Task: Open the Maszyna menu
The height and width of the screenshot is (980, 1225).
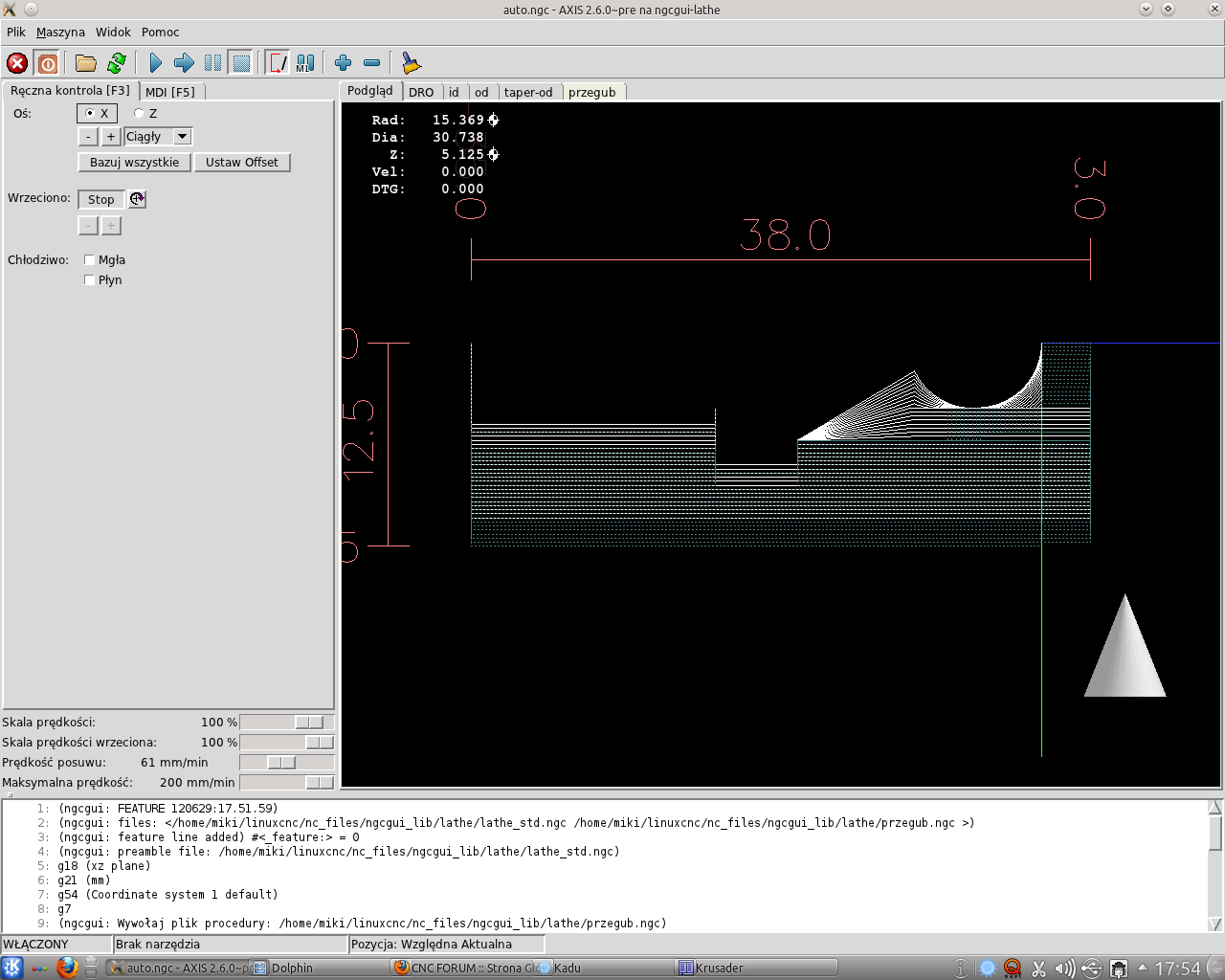Action: (x=60, y=32)
